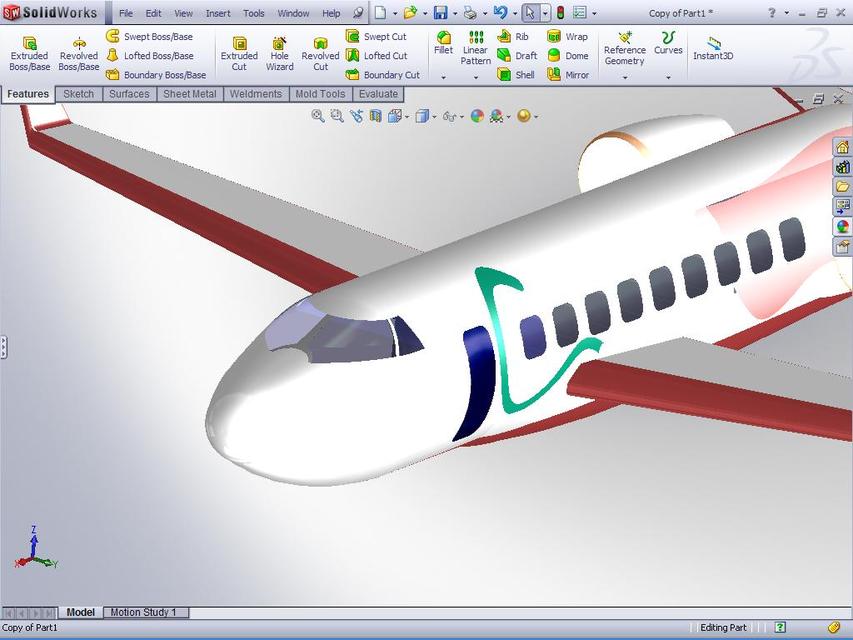Open the Motion Study 1 tab
Screen dimensions: 853x640
click(x=145, y=612)
